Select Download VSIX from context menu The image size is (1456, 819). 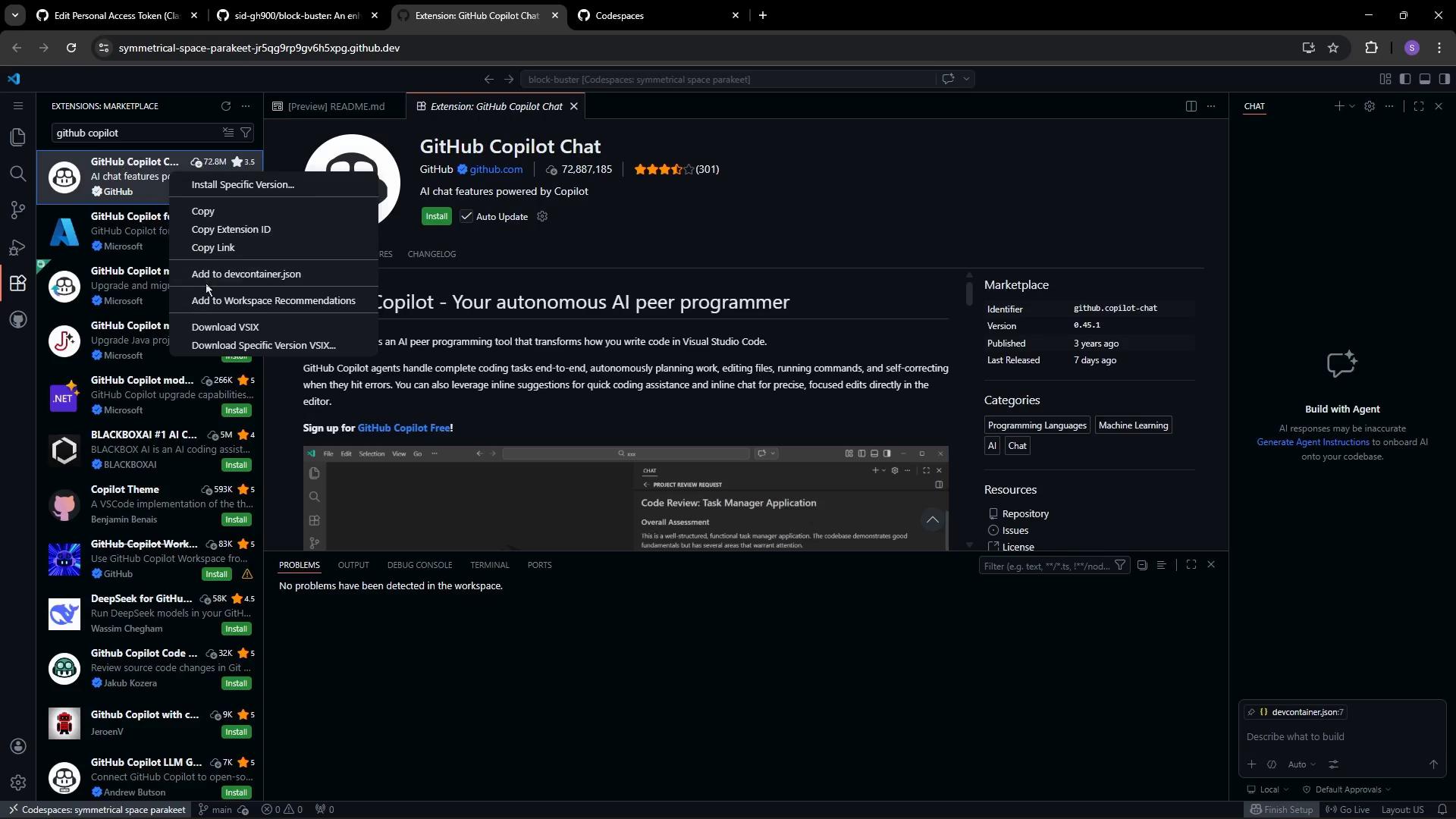point(273,327)
